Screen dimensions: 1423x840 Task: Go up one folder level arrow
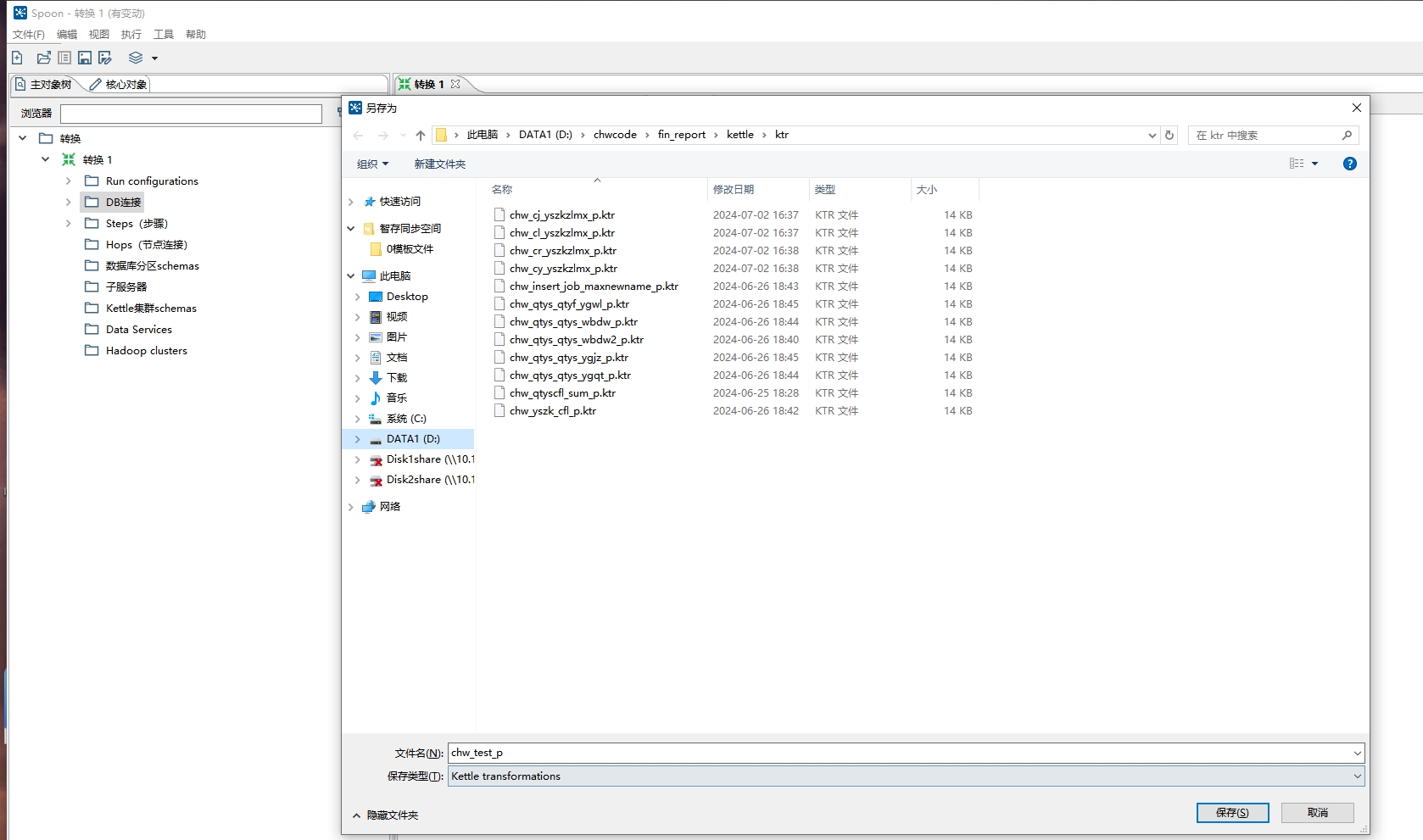(x=421, y=135)
